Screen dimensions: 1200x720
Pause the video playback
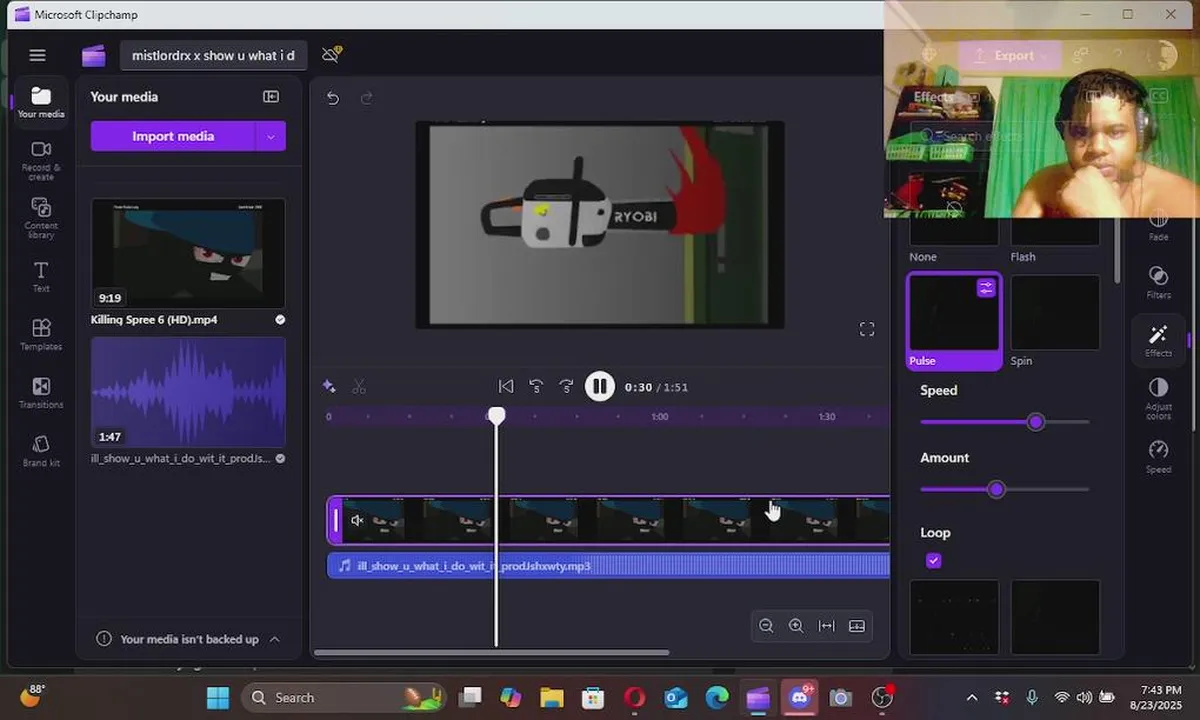tap(599, 387)
